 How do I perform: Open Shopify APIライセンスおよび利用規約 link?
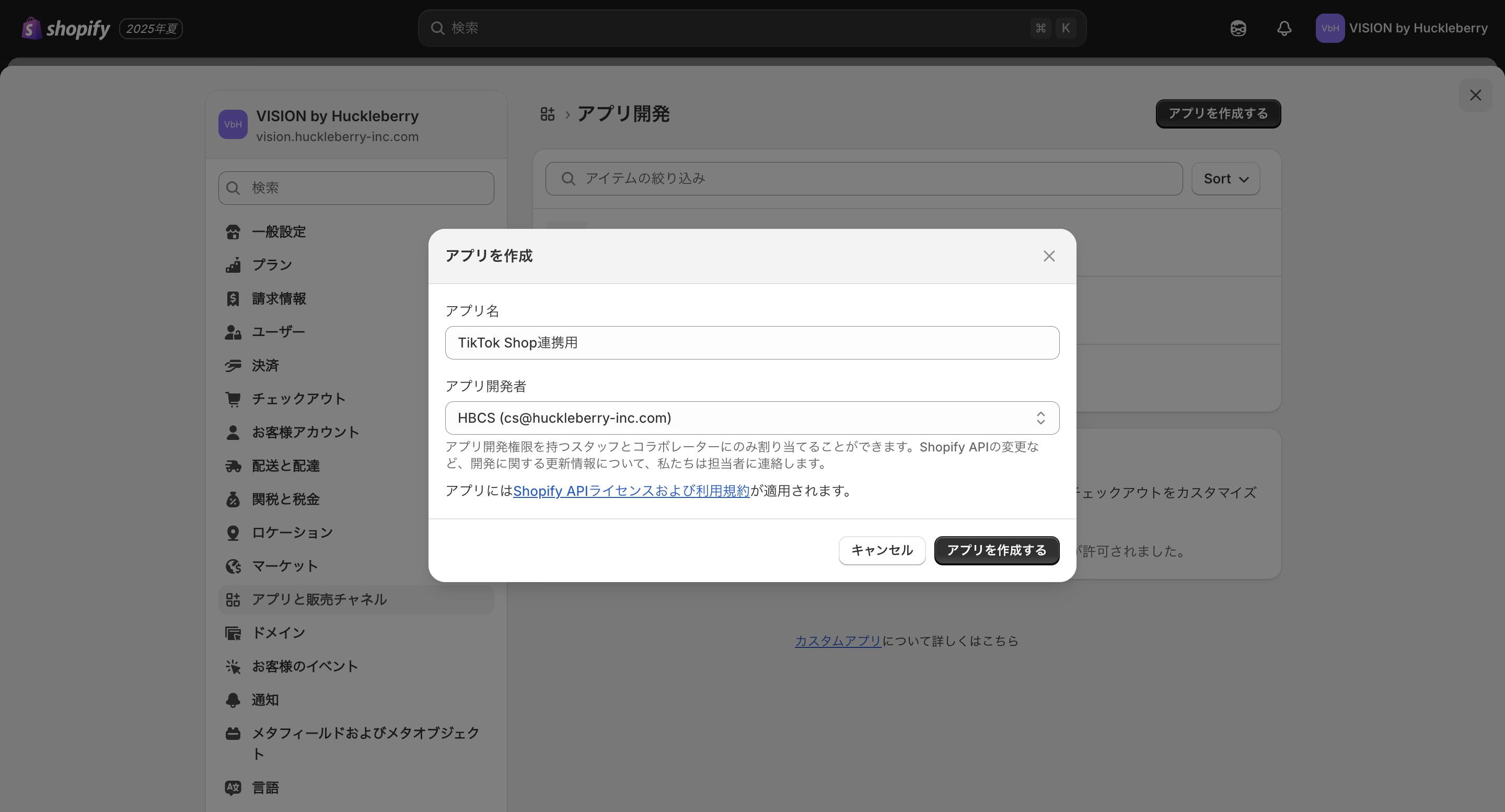[631, 491]
